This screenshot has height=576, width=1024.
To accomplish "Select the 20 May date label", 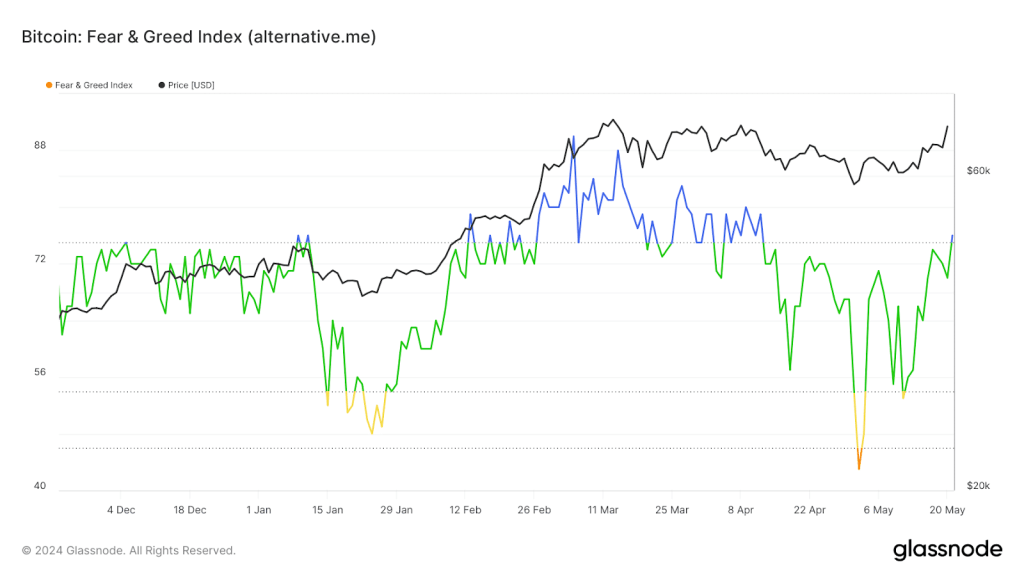I will pos(948,509).
